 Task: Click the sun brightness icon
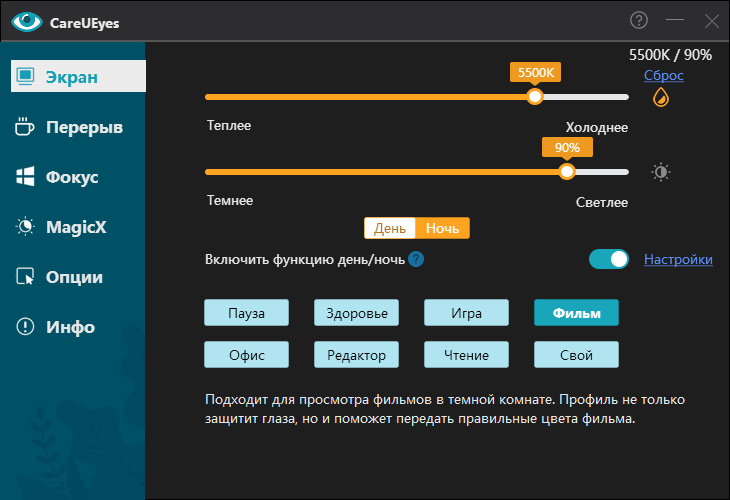(660, 172)
